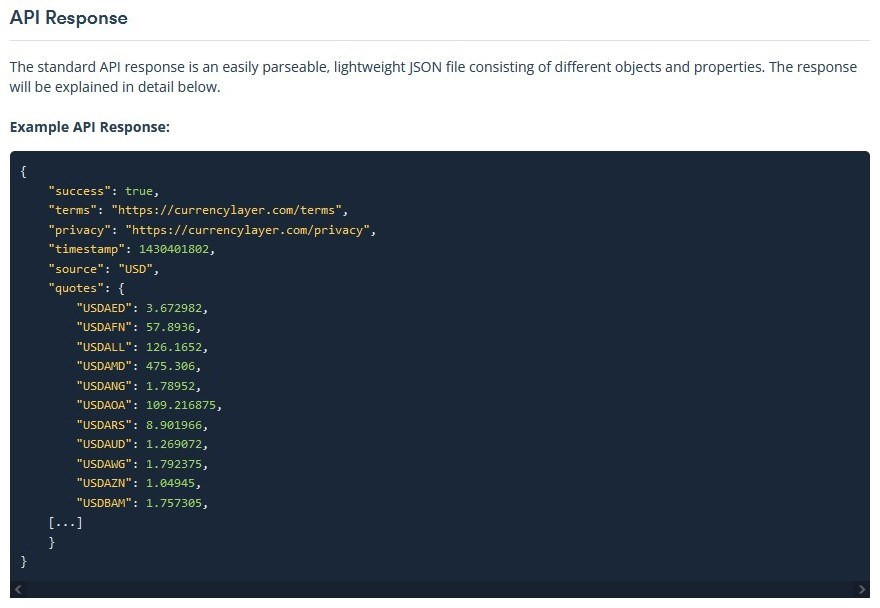Image resolution: width=880 pixels, height=608 pixels.
Task: Click the "source" value USD
Action: [x=136, y=269]
